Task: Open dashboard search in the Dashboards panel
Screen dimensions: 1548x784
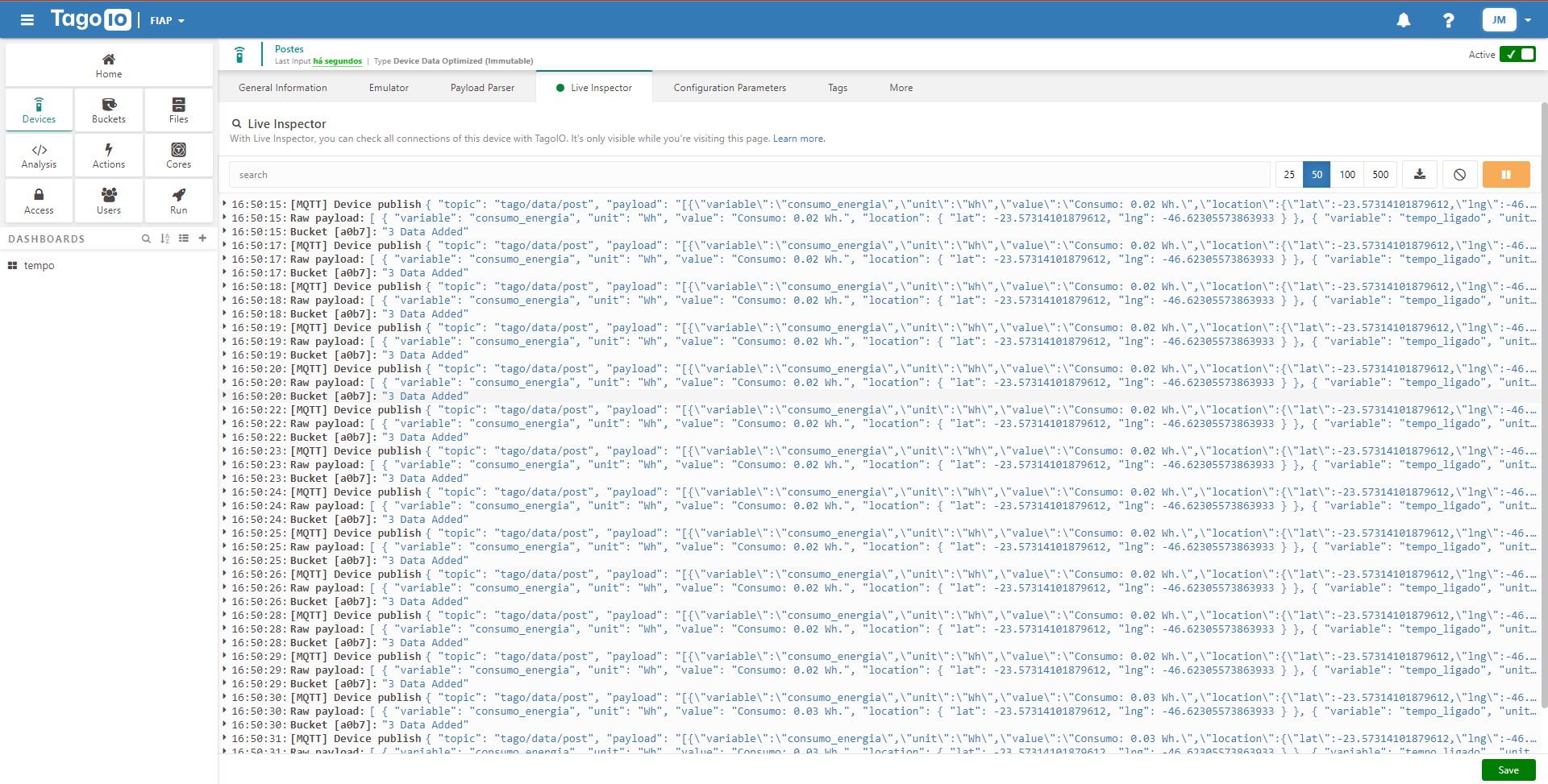Action: [146, 239]
